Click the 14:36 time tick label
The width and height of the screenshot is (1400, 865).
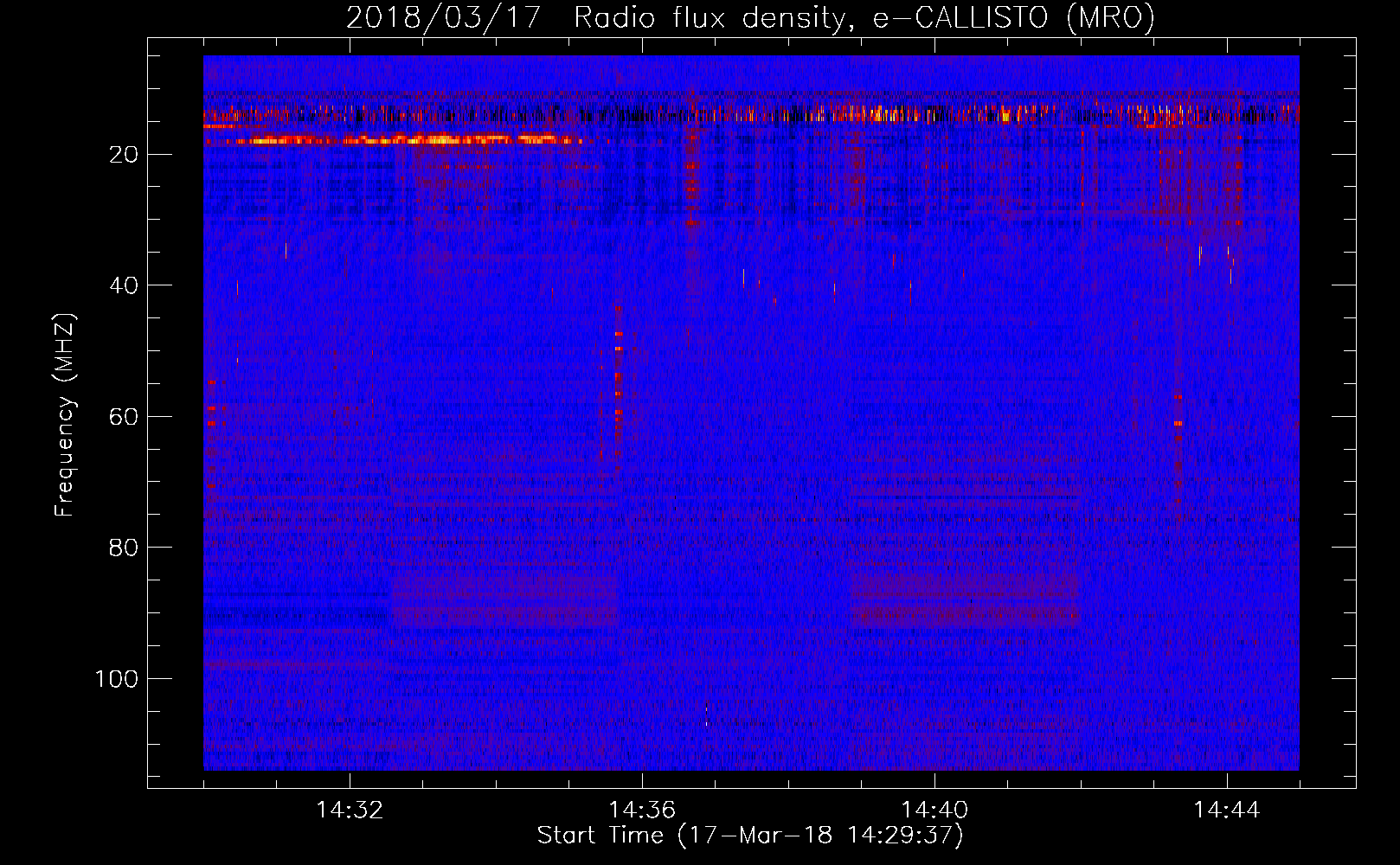click(642, 810)
